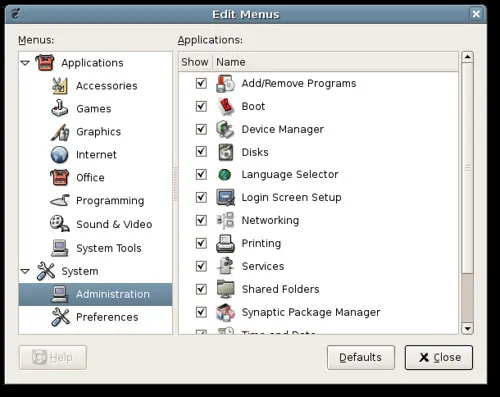This screenshot has width=500, height=397.
Task: Select Office in the menus tree
Action: tap(90, 178)
